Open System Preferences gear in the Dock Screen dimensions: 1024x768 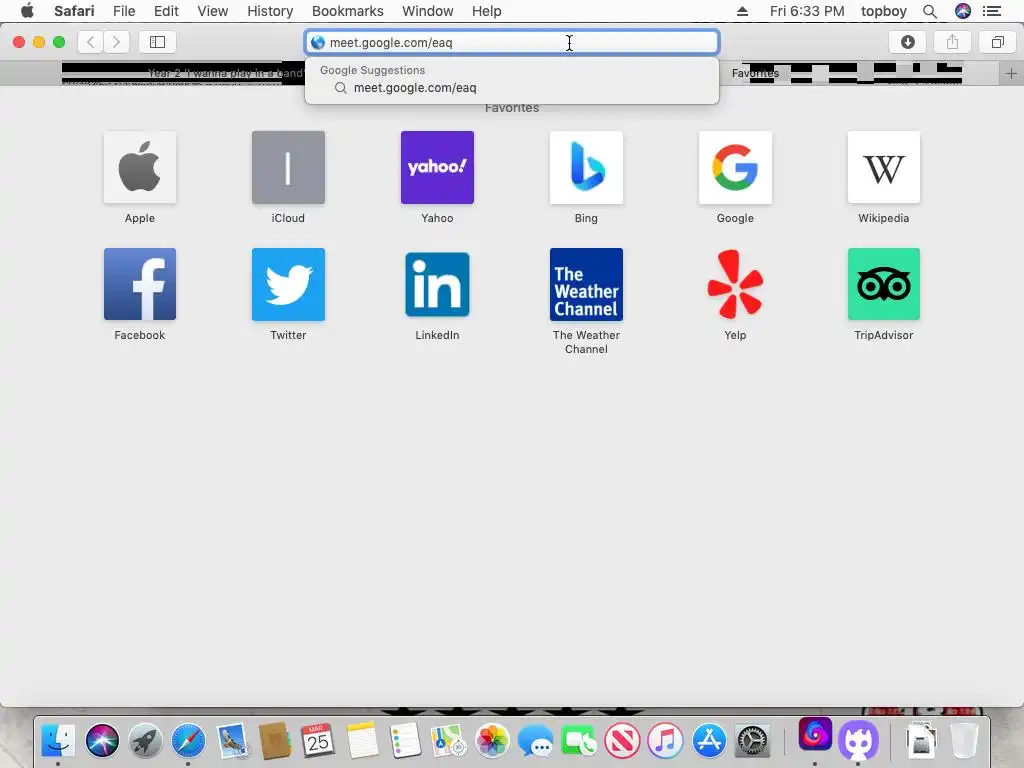click(x=752, y=741)
